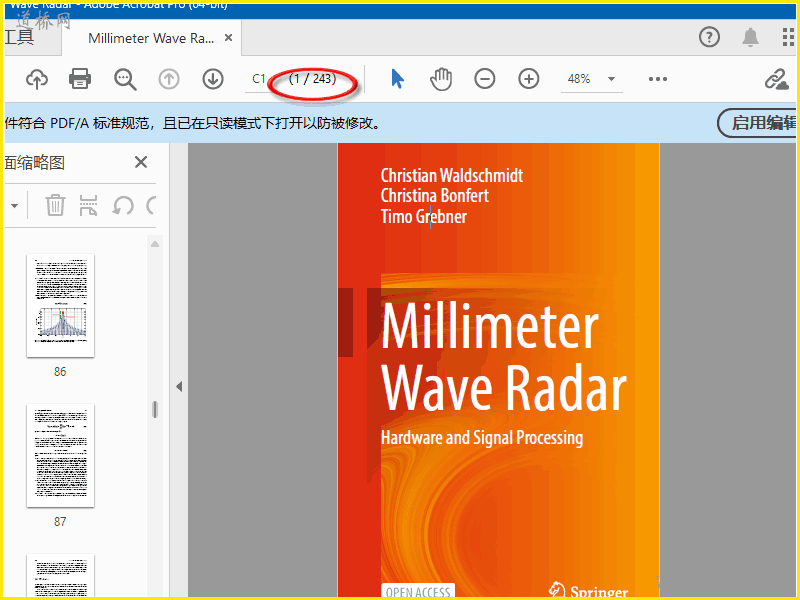This screenshot has width=800, height=600.
Task: Open the 48% zoom level dropdown
Action: [611, 79]
